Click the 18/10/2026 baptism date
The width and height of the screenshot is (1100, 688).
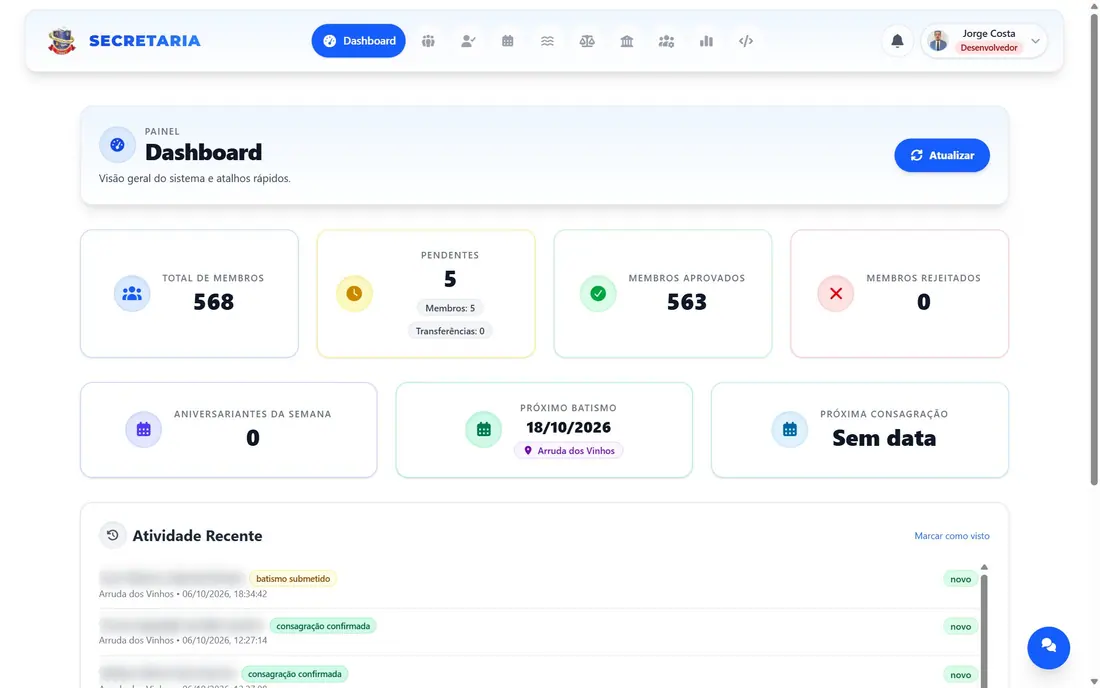[568, 427]
